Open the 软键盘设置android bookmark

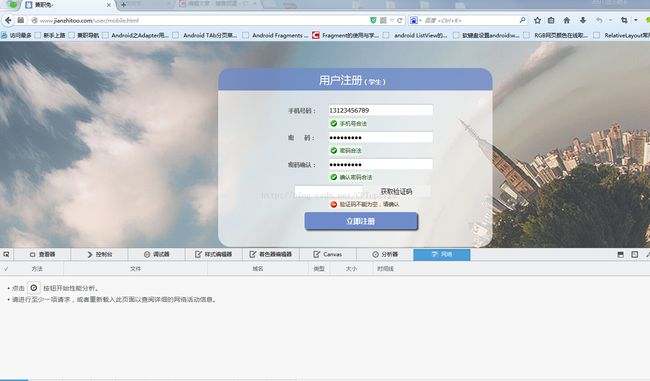click(486, 35)
